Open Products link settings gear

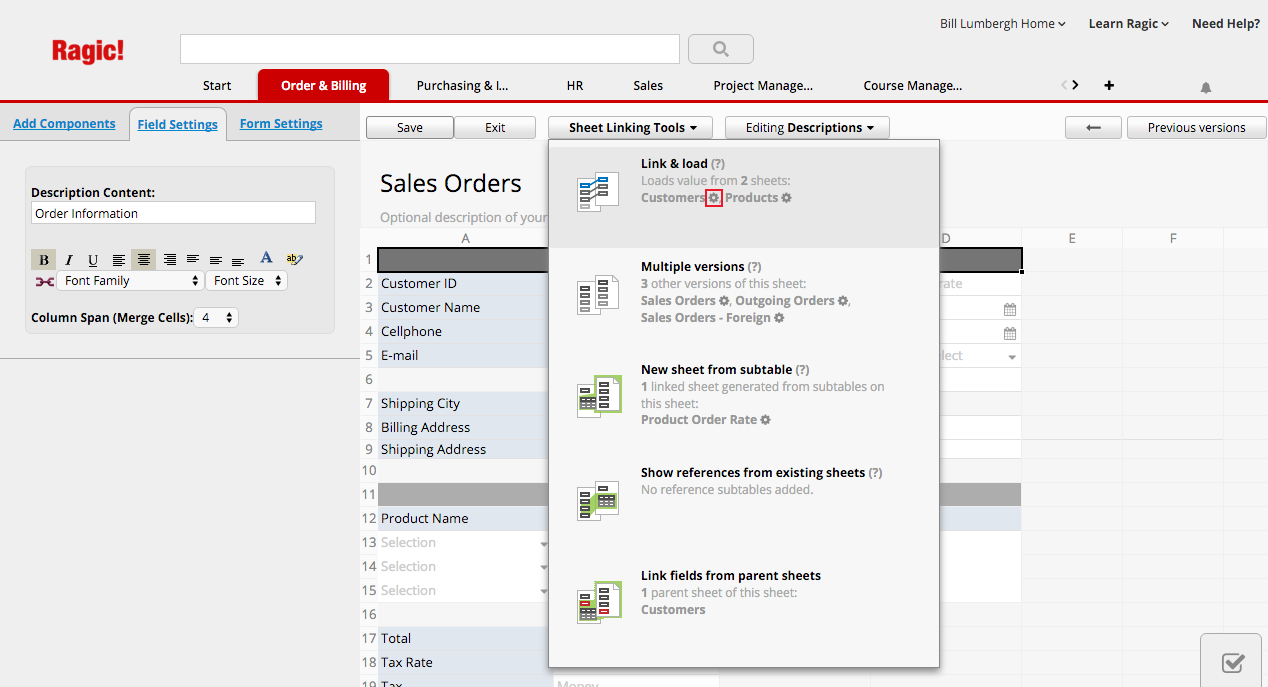787,198
